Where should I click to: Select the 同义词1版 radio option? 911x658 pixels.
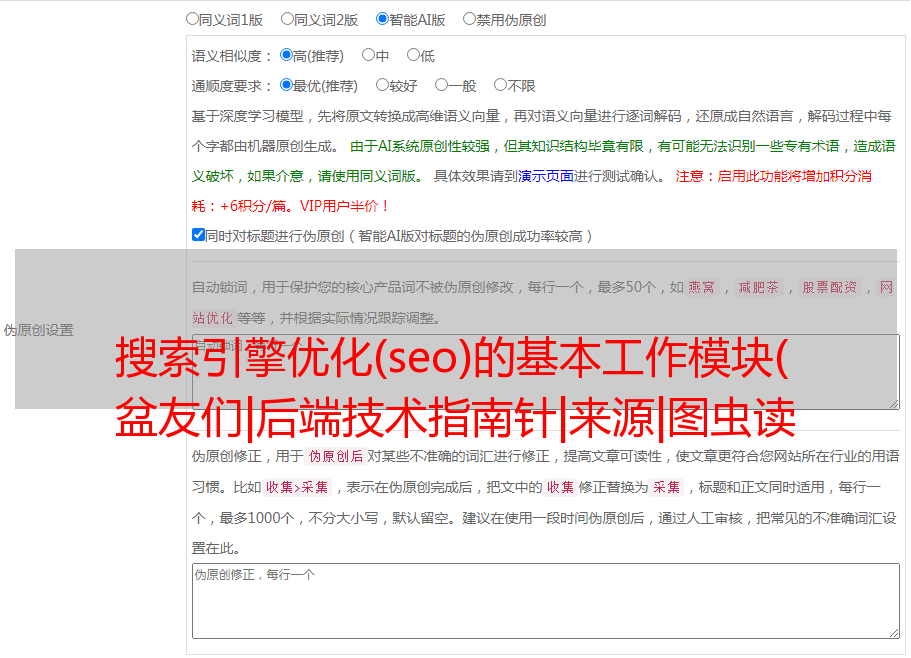(x=192, y=19)
